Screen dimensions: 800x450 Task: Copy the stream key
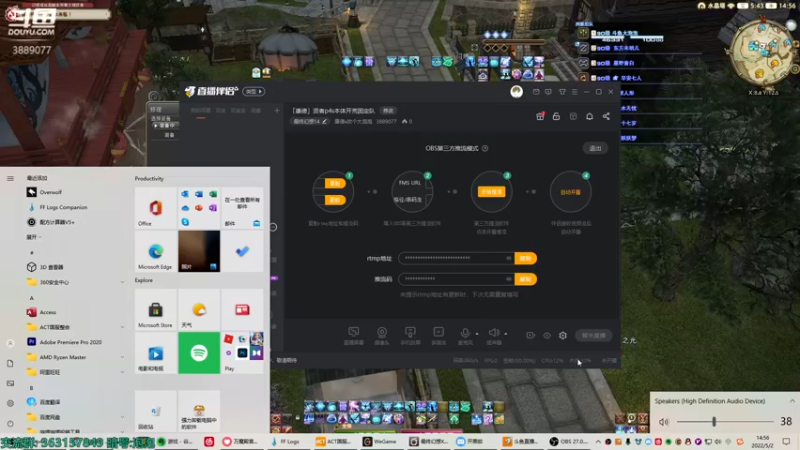click(x=526, y=279)
